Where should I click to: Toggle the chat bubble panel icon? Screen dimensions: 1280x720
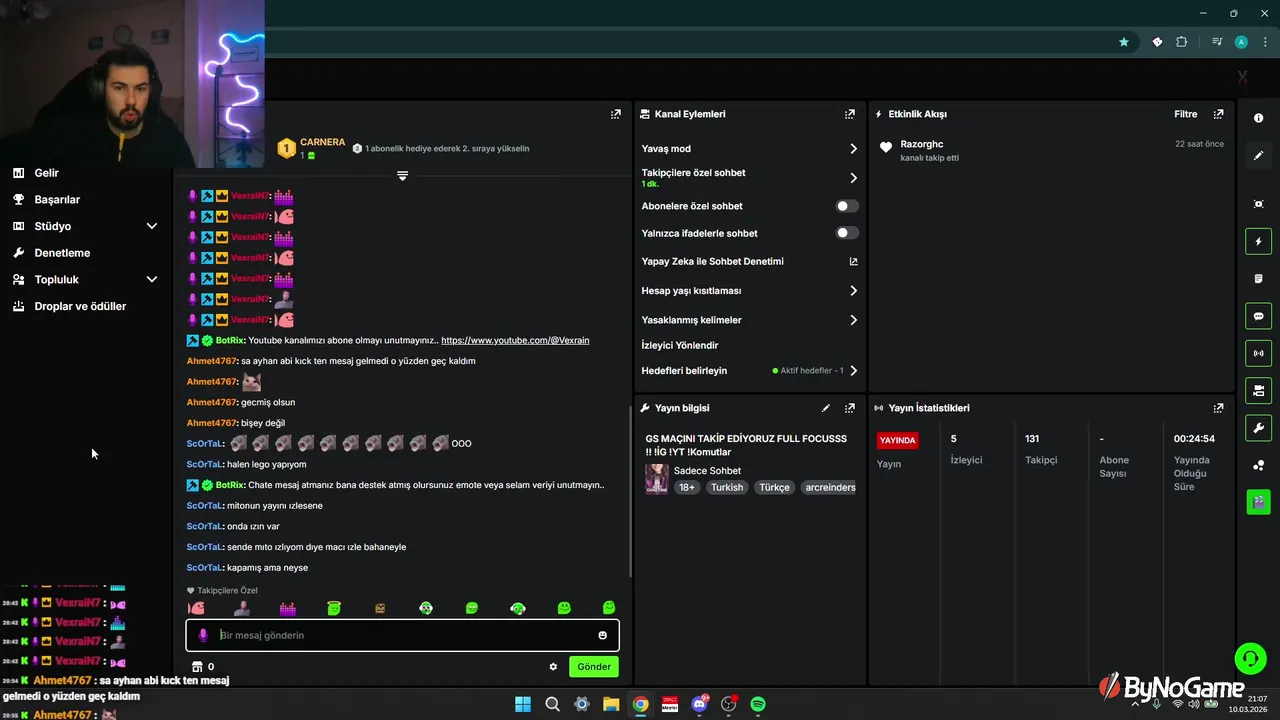click(x=1258, y=316)
